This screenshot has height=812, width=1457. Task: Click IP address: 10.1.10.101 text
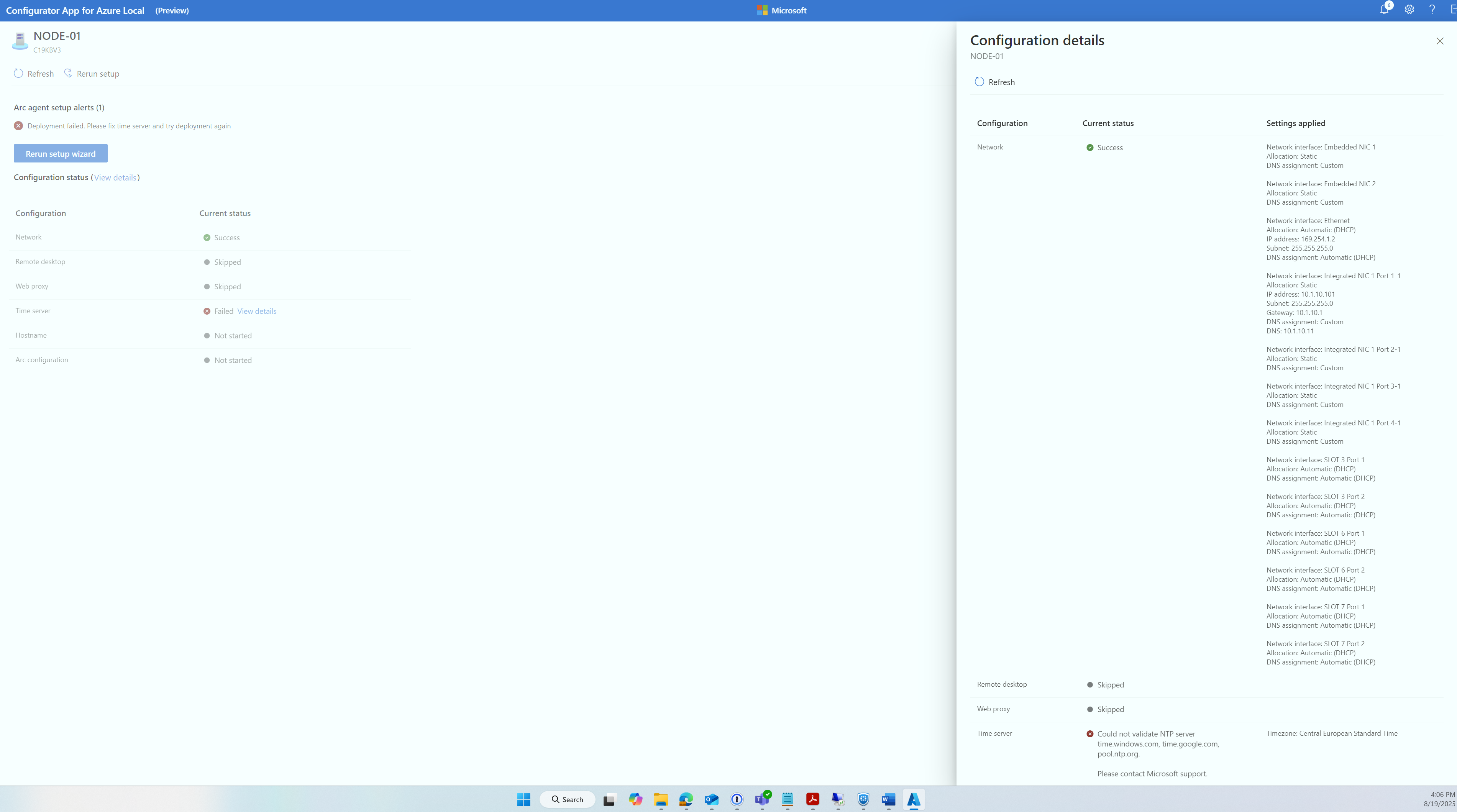[x=1300, y=294]
